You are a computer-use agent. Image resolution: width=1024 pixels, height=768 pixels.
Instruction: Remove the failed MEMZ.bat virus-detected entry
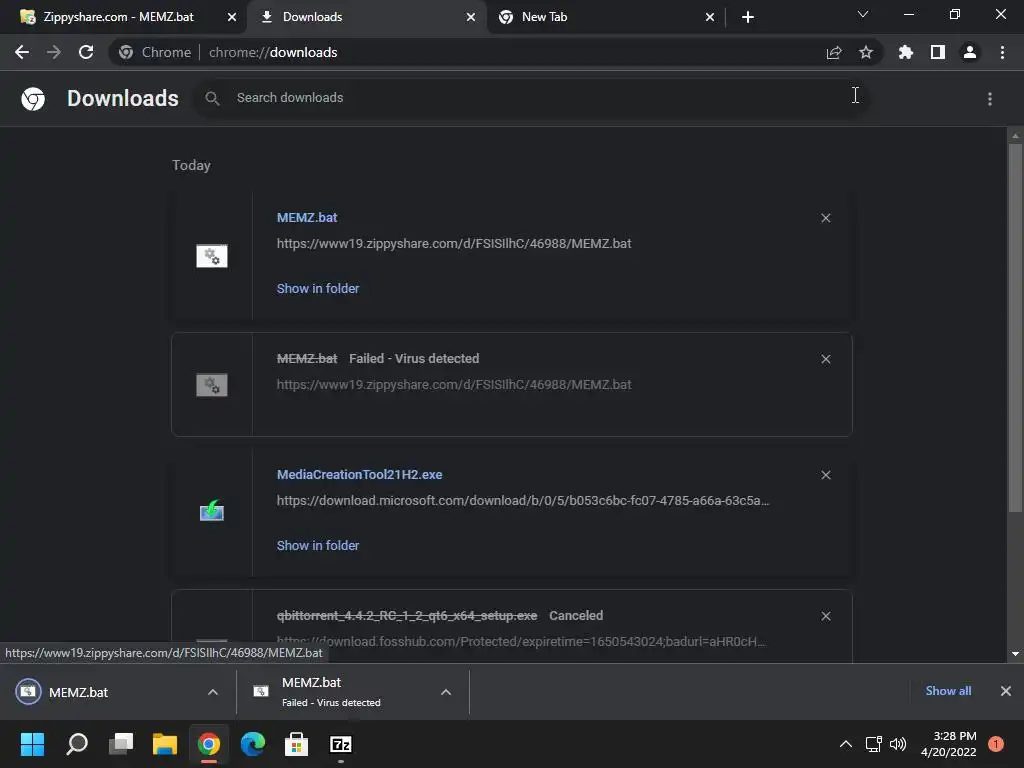click(x=825, y=359)
